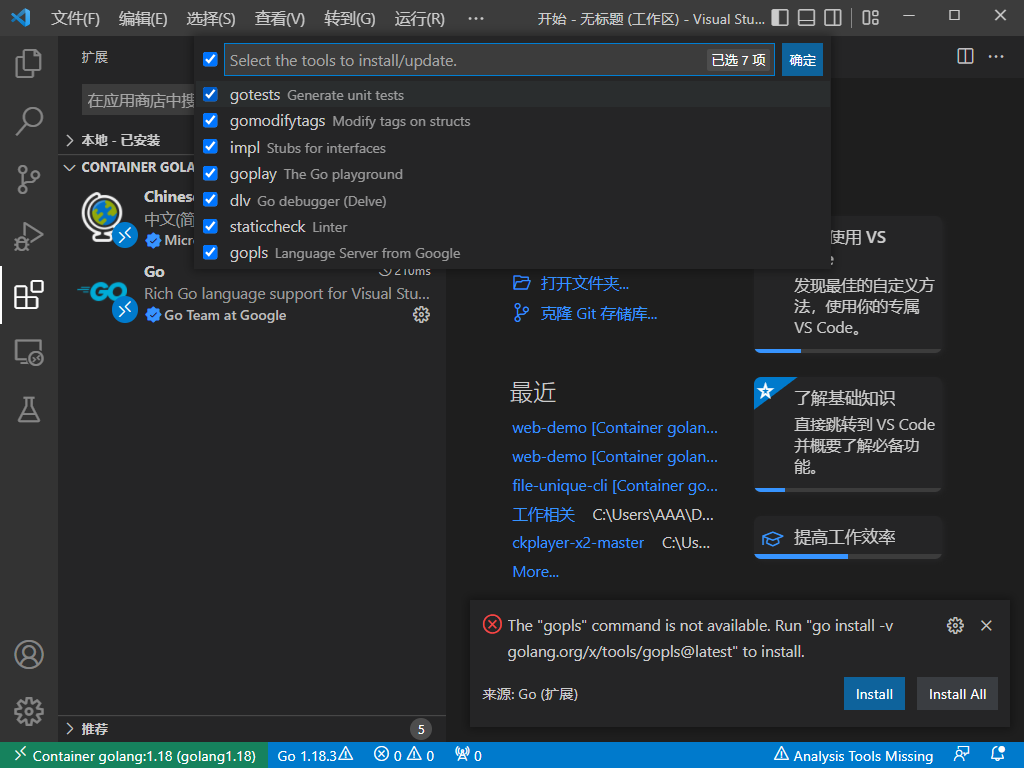The image size is (1024, 768).
Task: Open the Search view icon
Action: pos(28,121)
